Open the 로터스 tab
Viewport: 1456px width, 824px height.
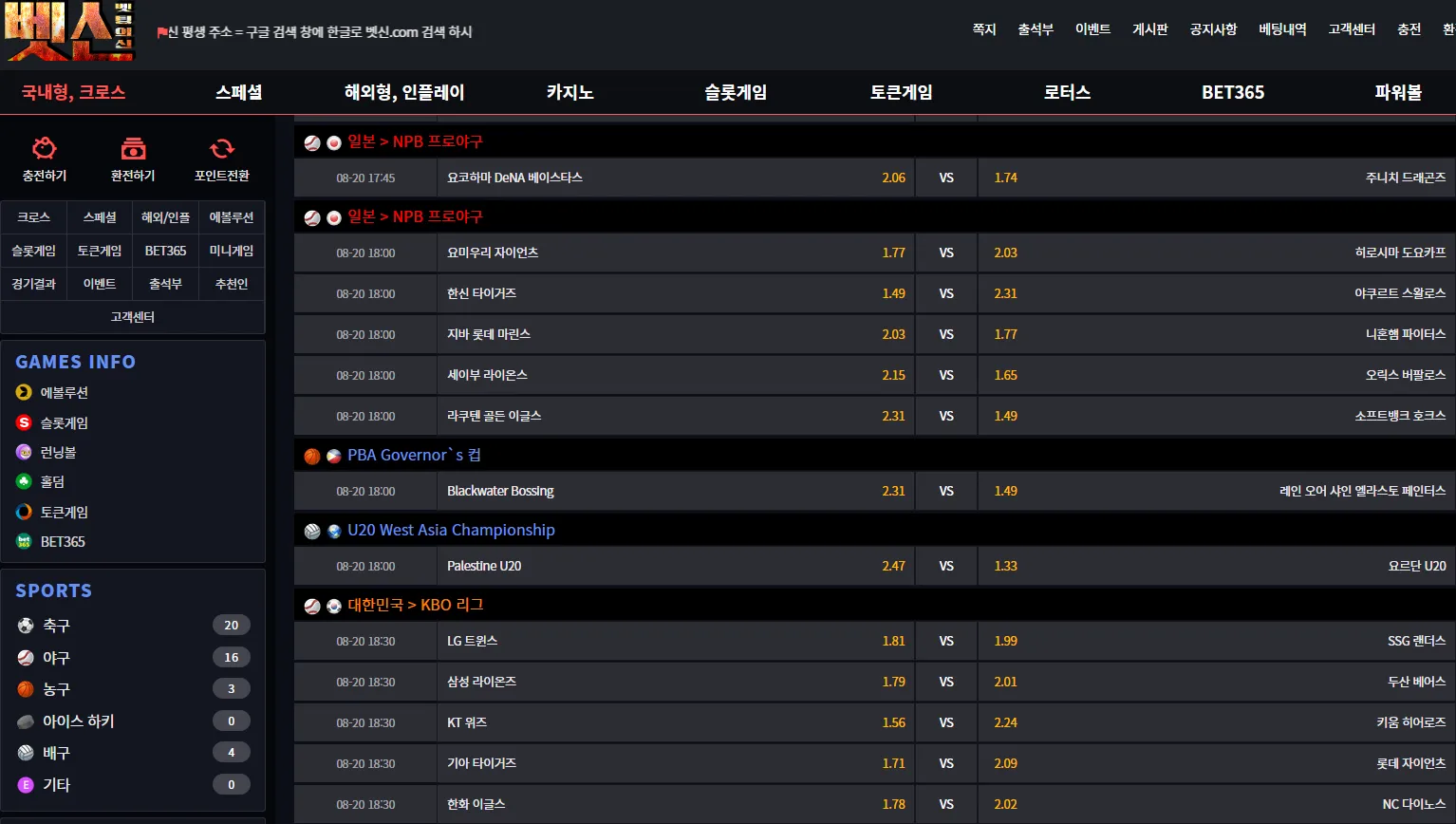[x=1068, y=92]
